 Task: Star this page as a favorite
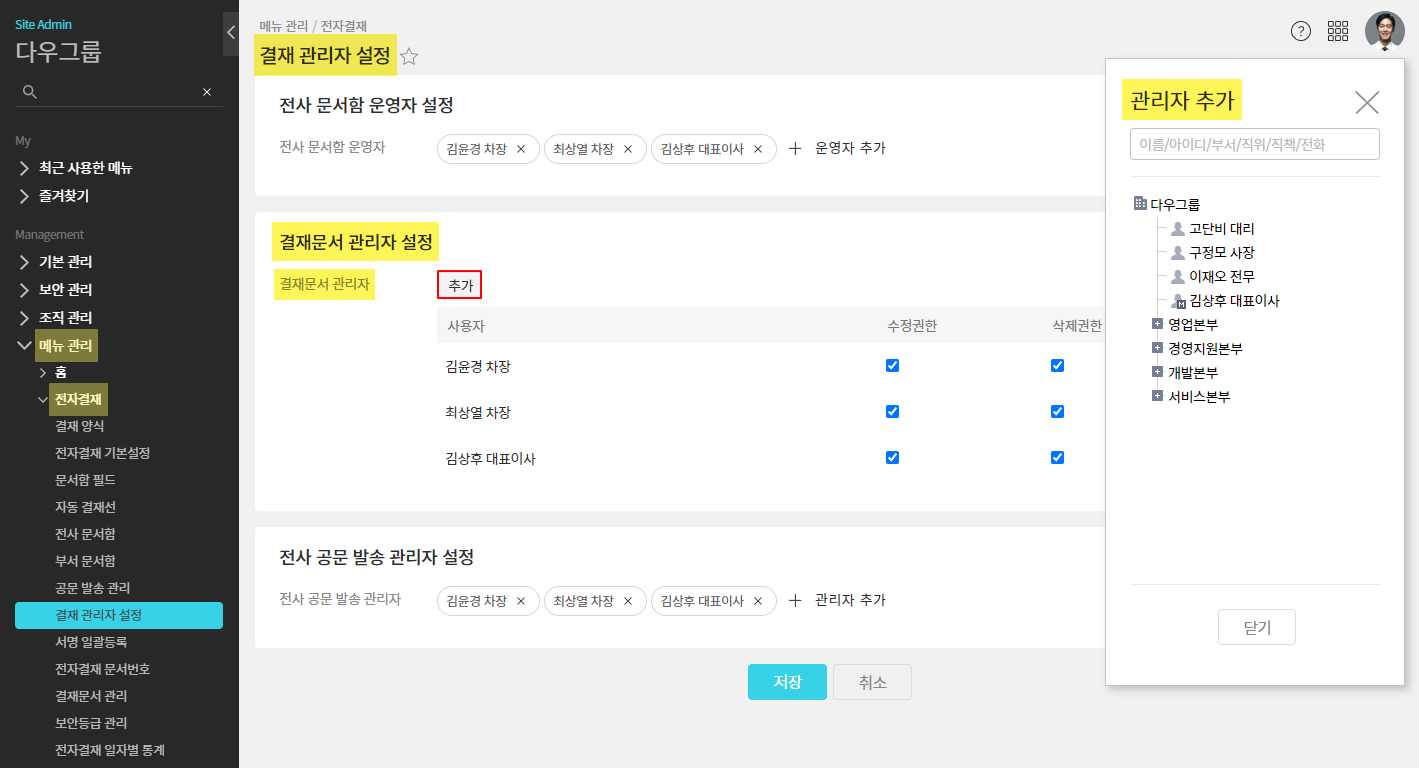click(409, 57)
